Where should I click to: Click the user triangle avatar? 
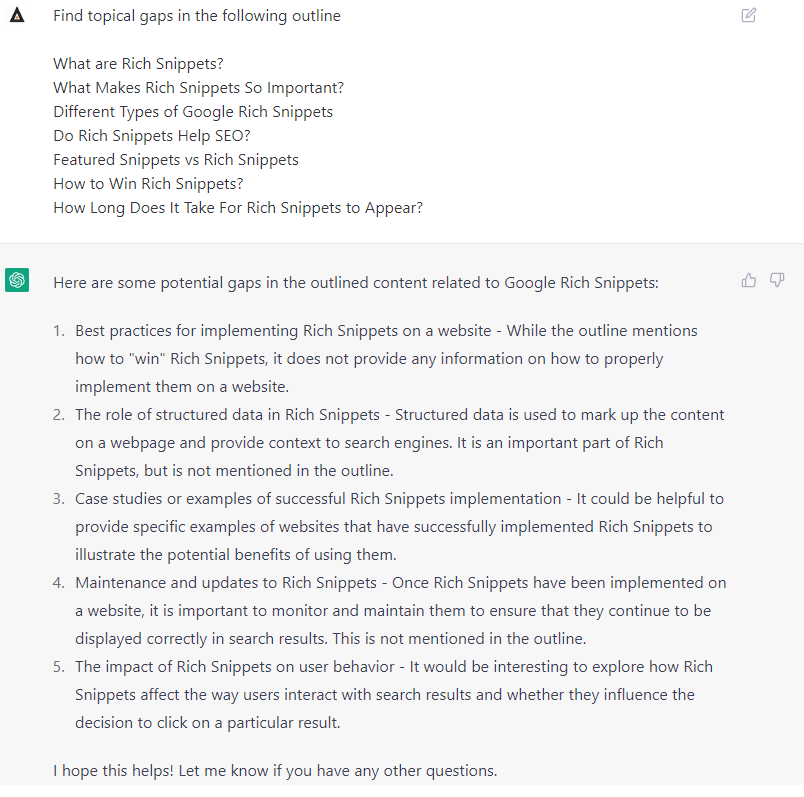coord(16,15)
